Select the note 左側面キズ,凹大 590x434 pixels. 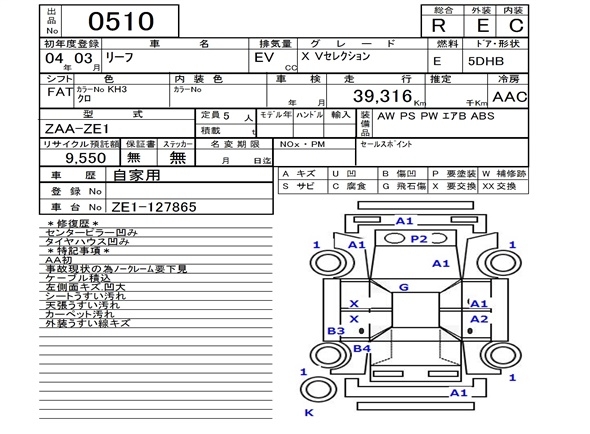(85, 287)
